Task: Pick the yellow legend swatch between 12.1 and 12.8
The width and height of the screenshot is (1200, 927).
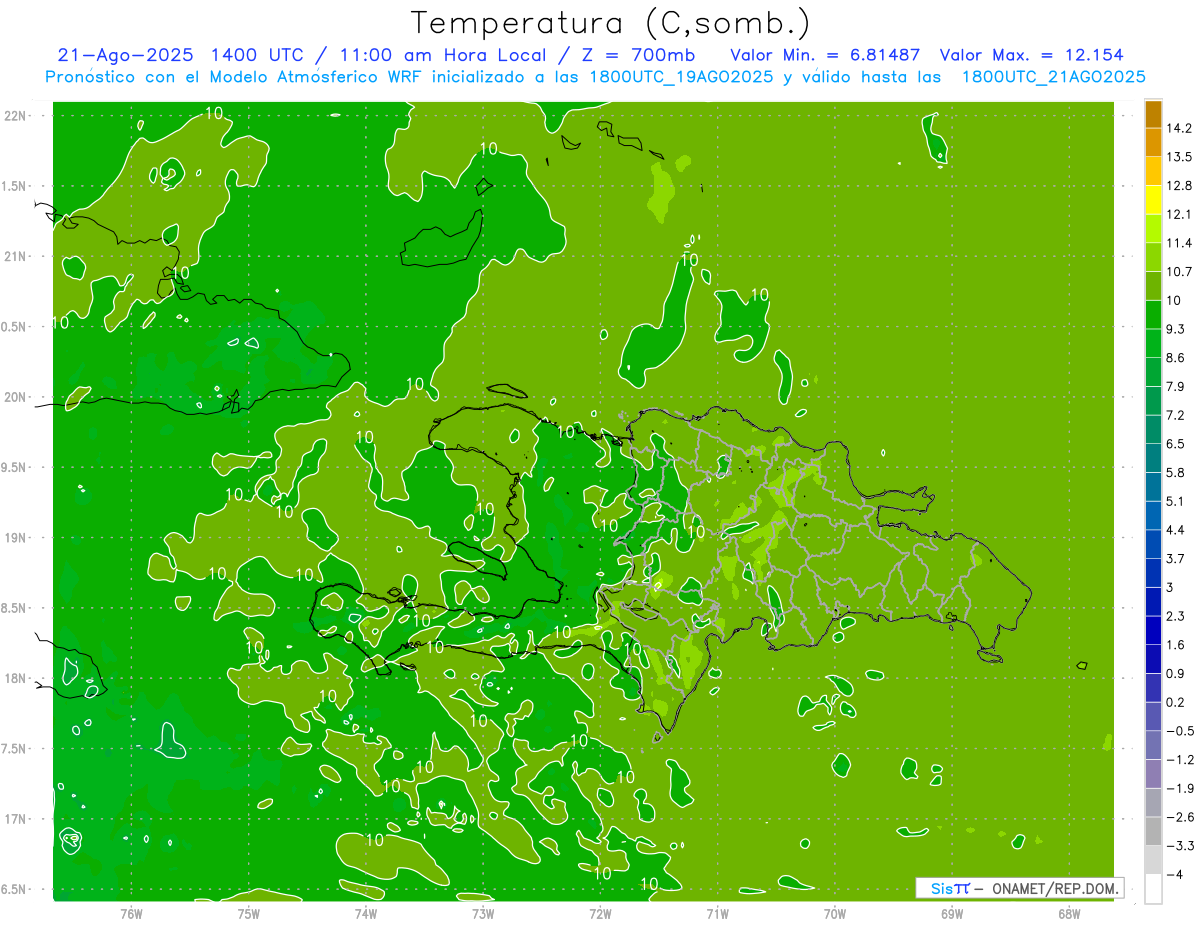Action: pos(1153,200)
